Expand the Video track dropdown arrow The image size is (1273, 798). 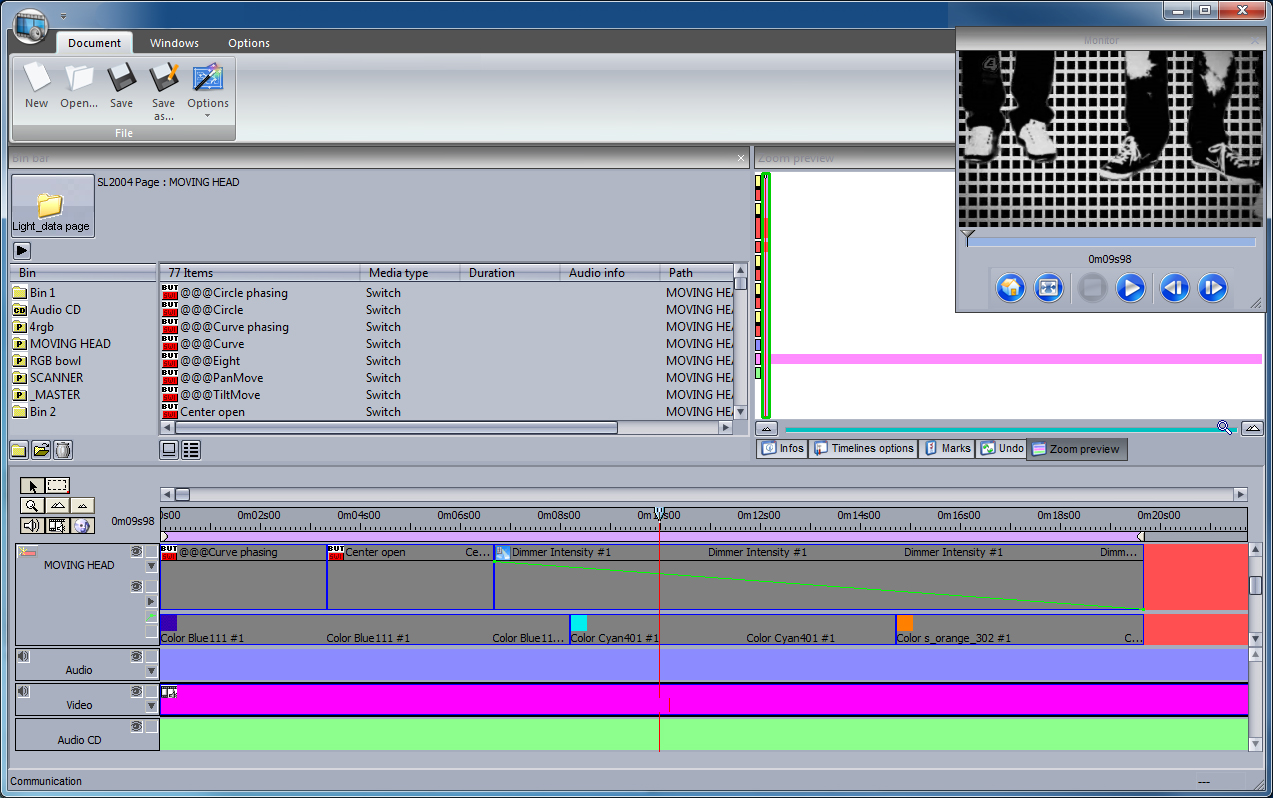[151, 706]
